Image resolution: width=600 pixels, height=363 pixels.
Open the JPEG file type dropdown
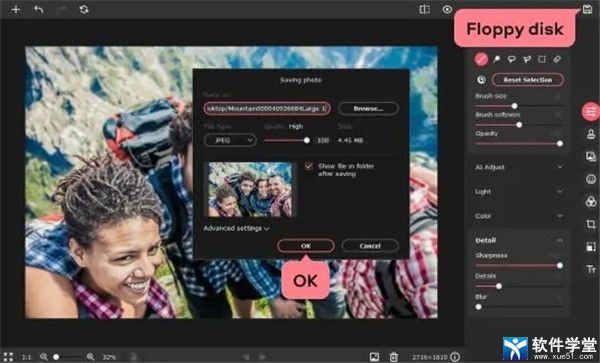point(230,140)
